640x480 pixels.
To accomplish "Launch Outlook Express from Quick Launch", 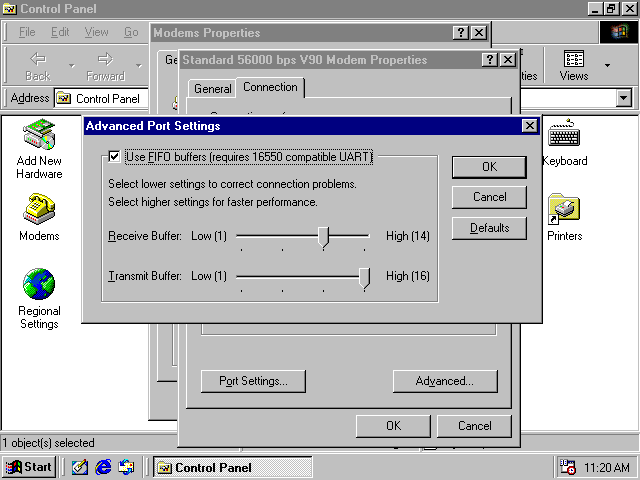I will (126, 467).
